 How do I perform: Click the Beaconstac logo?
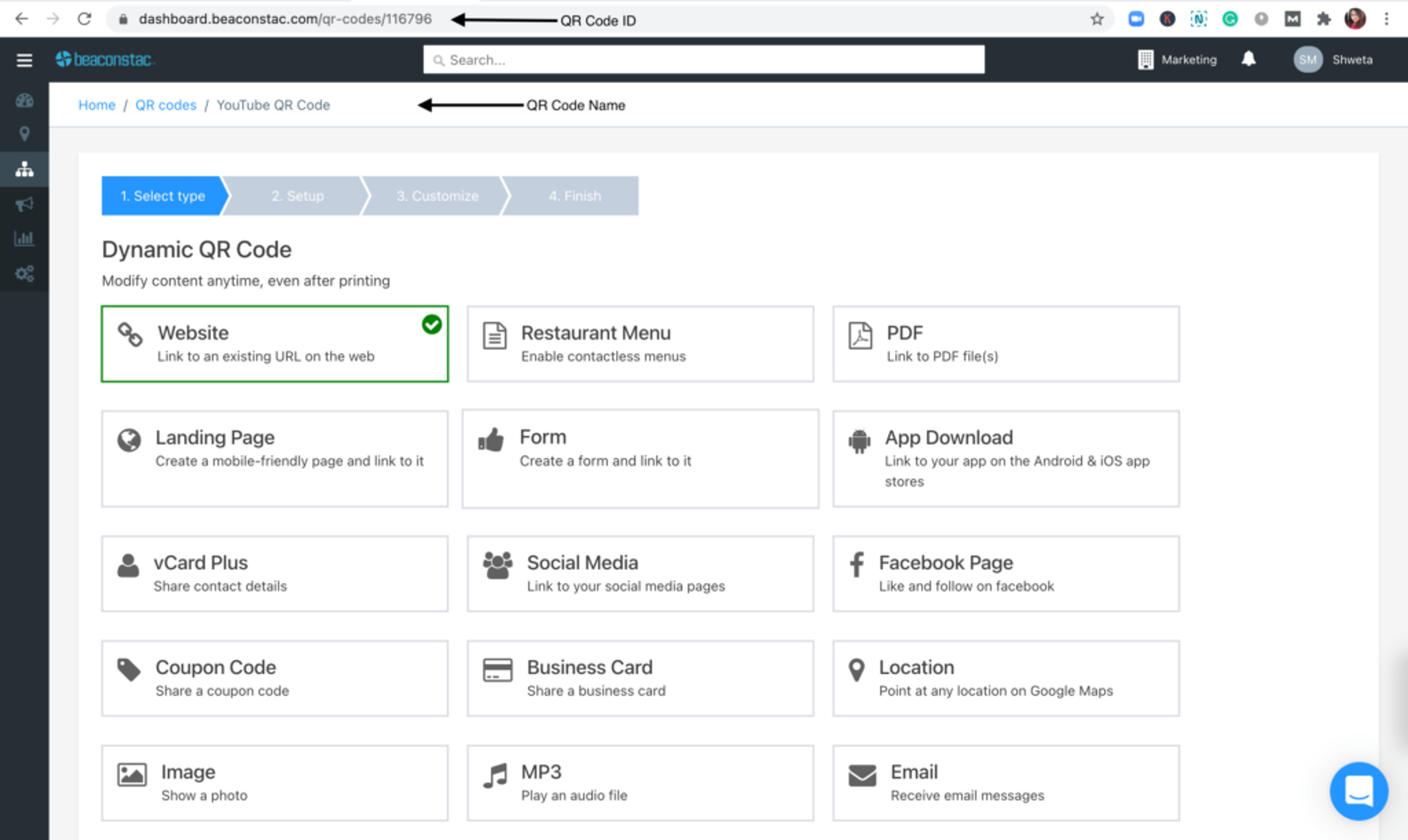click(x=105, y=59)
